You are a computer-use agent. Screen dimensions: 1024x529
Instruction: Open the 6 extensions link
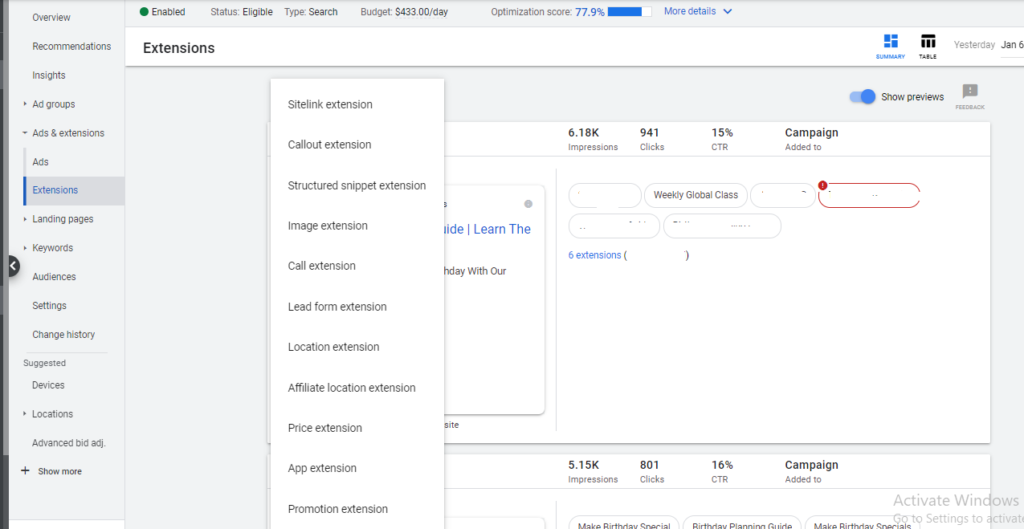594,255
